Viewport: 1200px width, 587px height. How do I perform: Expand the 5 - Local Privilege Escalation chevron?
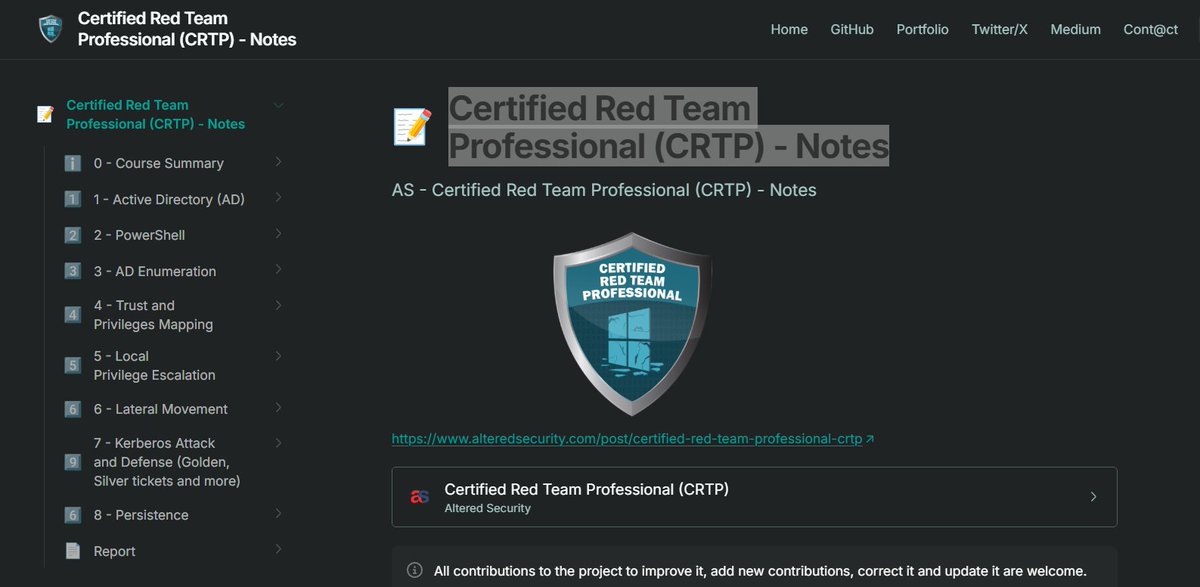tap(278, 356)
